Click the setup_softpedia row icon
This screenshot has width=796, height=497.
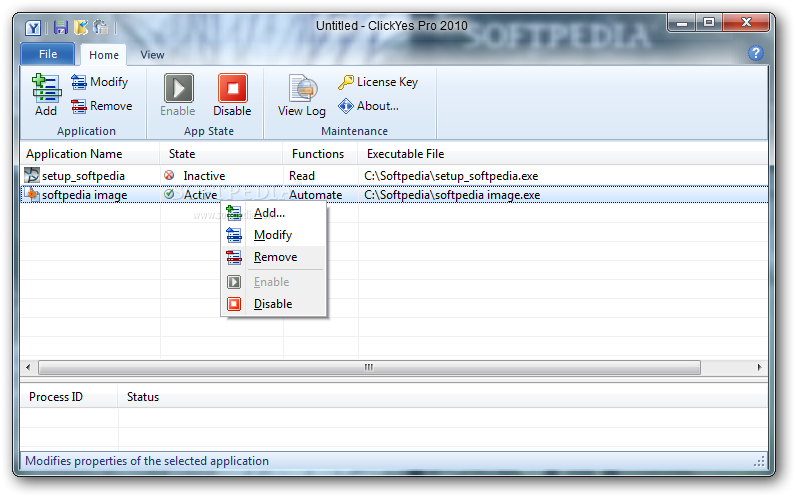pos(31,175)
